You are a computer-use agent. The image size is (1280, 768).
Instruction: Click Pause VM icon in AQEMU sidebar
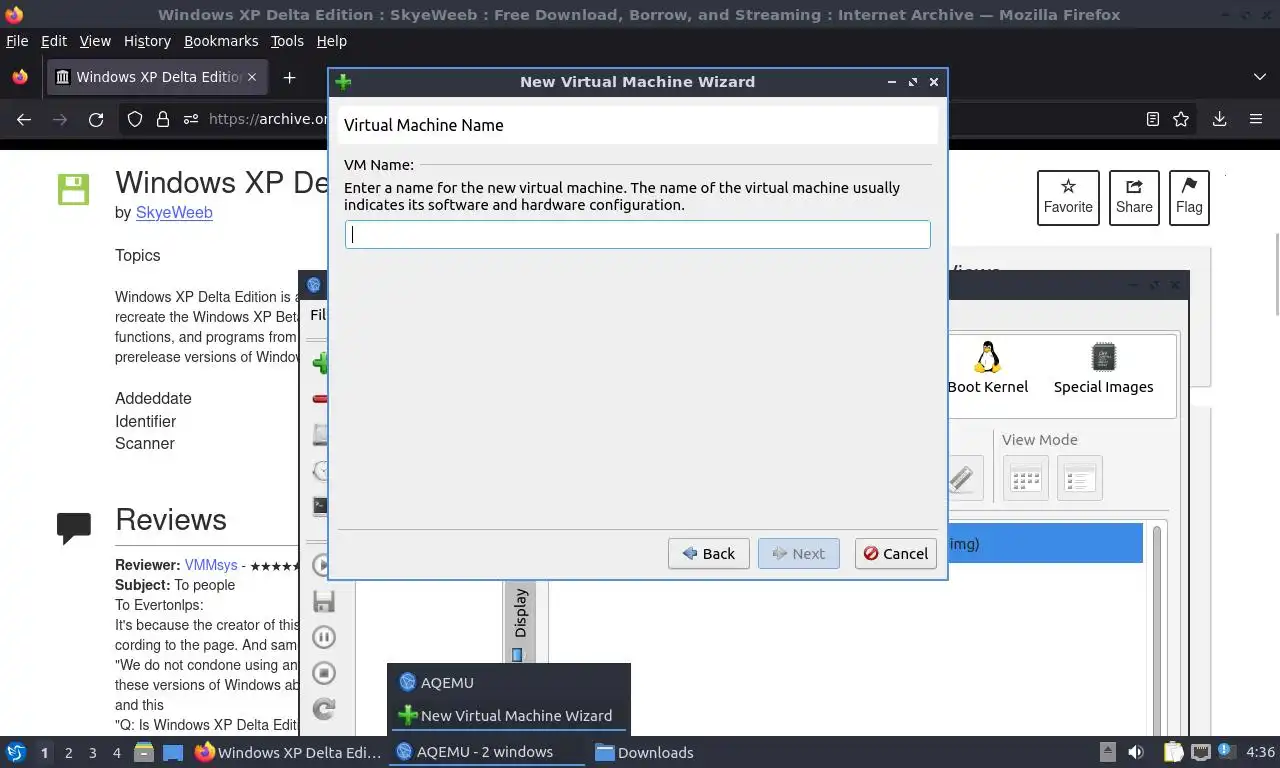[x=323, y=637]
